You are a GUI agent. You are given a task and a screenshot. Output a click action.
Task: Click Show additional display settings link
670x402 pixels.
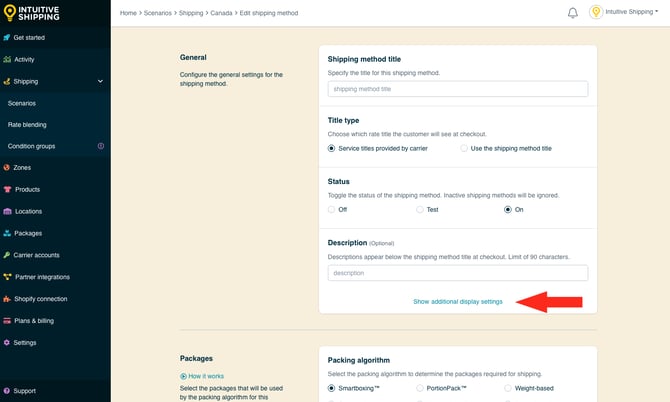458,302
